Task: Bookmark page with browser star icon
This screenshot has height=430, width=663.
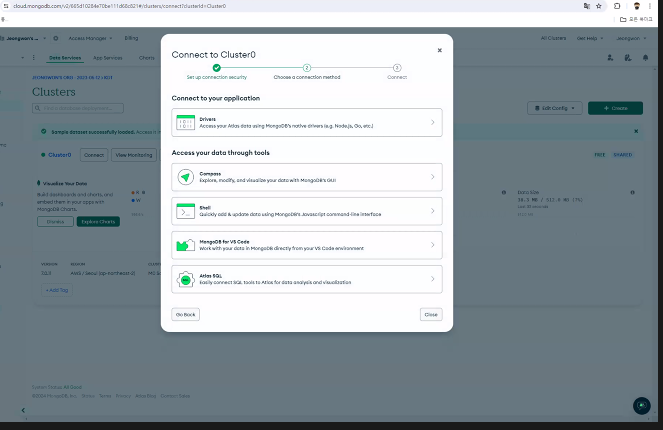Action: coord(599,6)
